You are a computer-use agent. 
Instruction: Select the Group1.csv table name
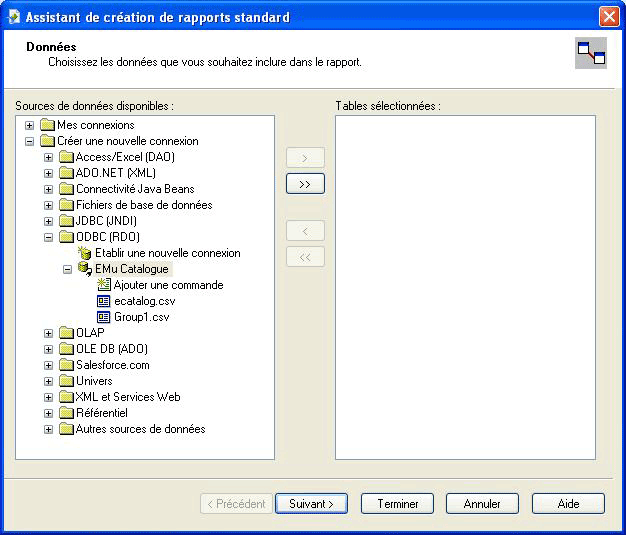141,317
